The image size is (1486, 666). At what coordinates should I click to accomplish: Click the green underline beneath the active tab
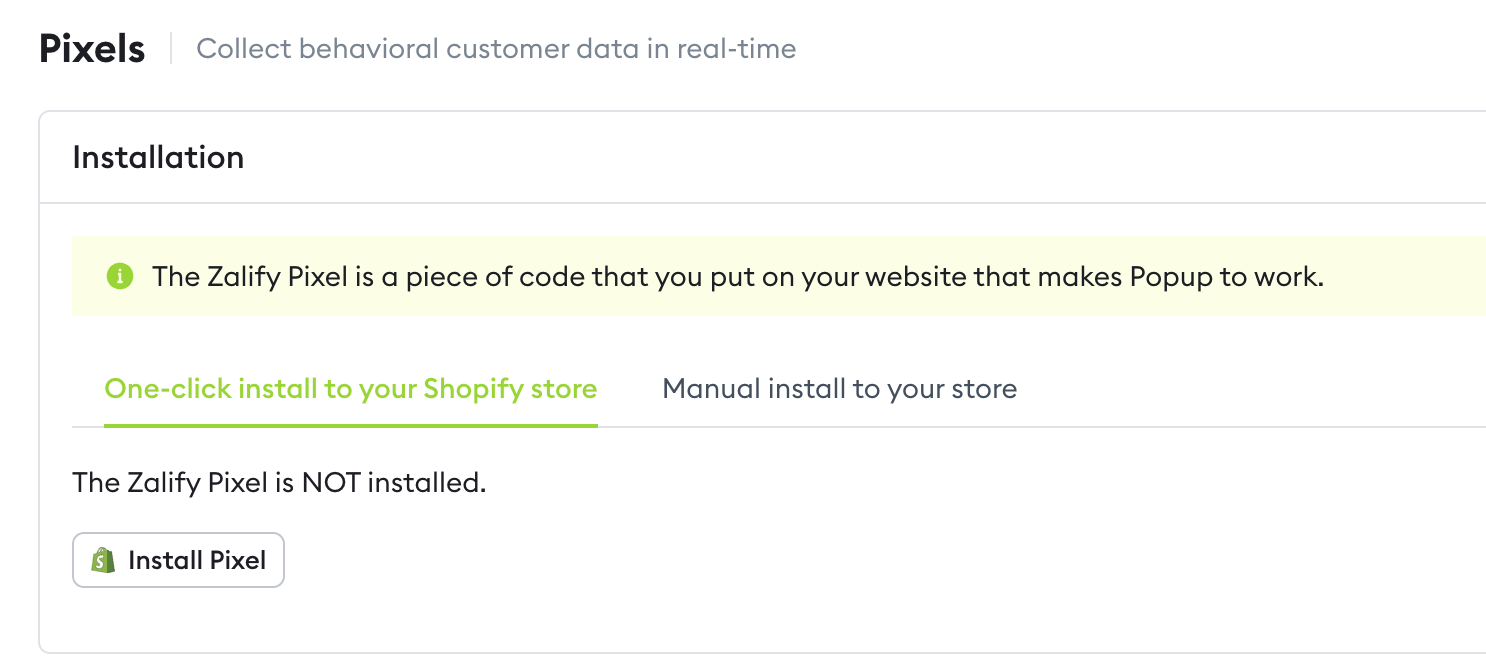350,425
